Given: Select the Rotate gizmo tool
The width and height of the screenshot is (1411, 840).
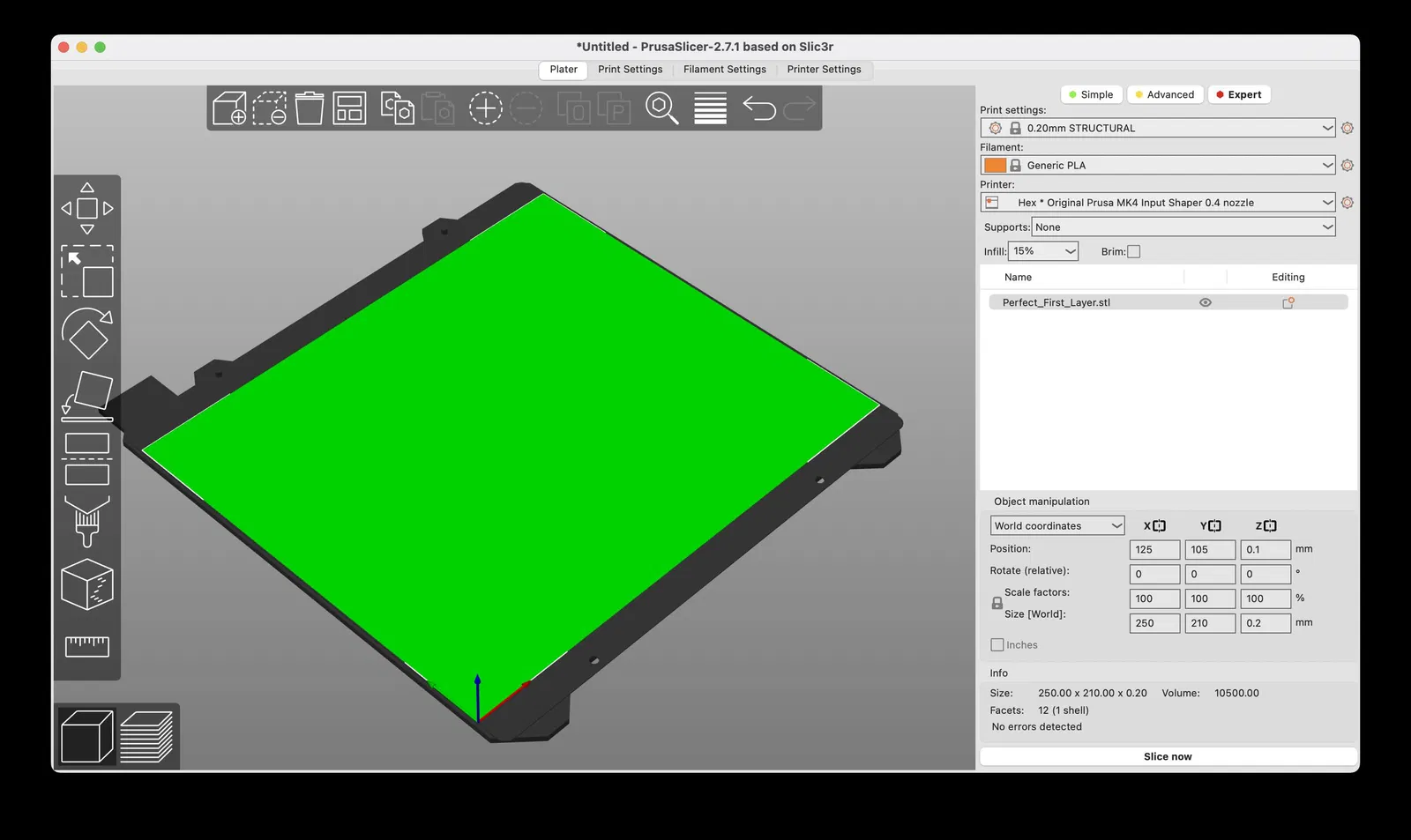Looking at the screenshot, I should tap(87, 333).
